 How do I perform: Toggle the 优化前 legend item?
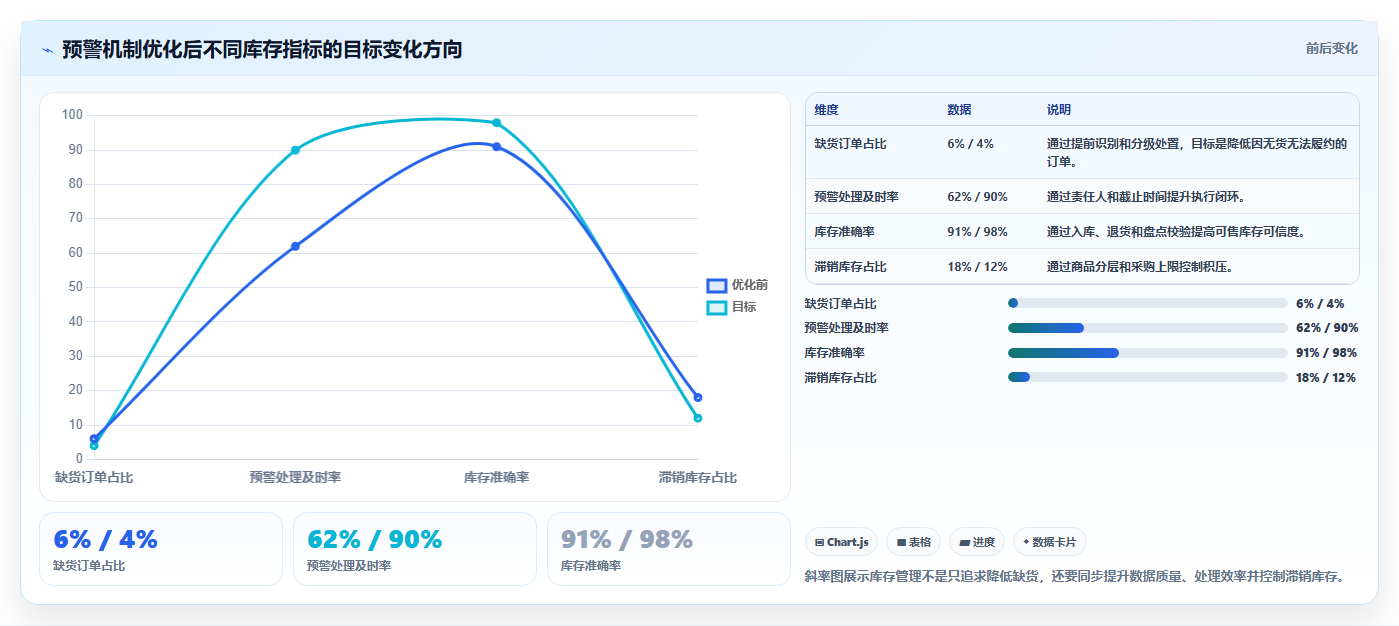[x=737, y=285]
